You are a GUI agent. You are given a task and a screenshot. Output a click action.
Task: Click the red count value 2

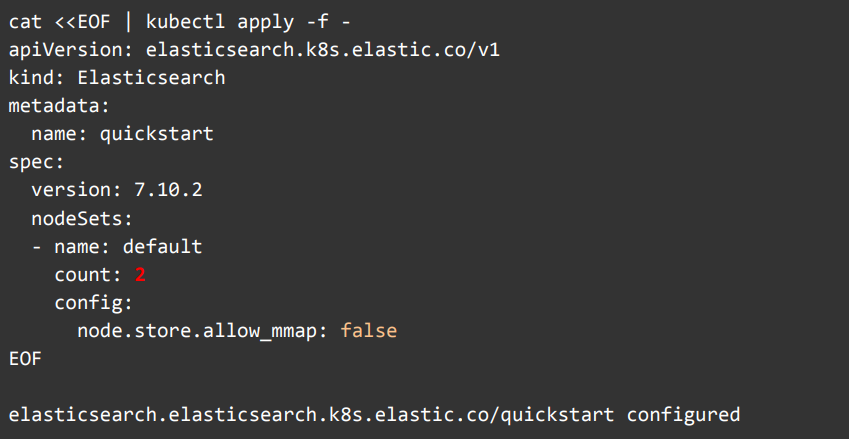(x=140, y=273)
